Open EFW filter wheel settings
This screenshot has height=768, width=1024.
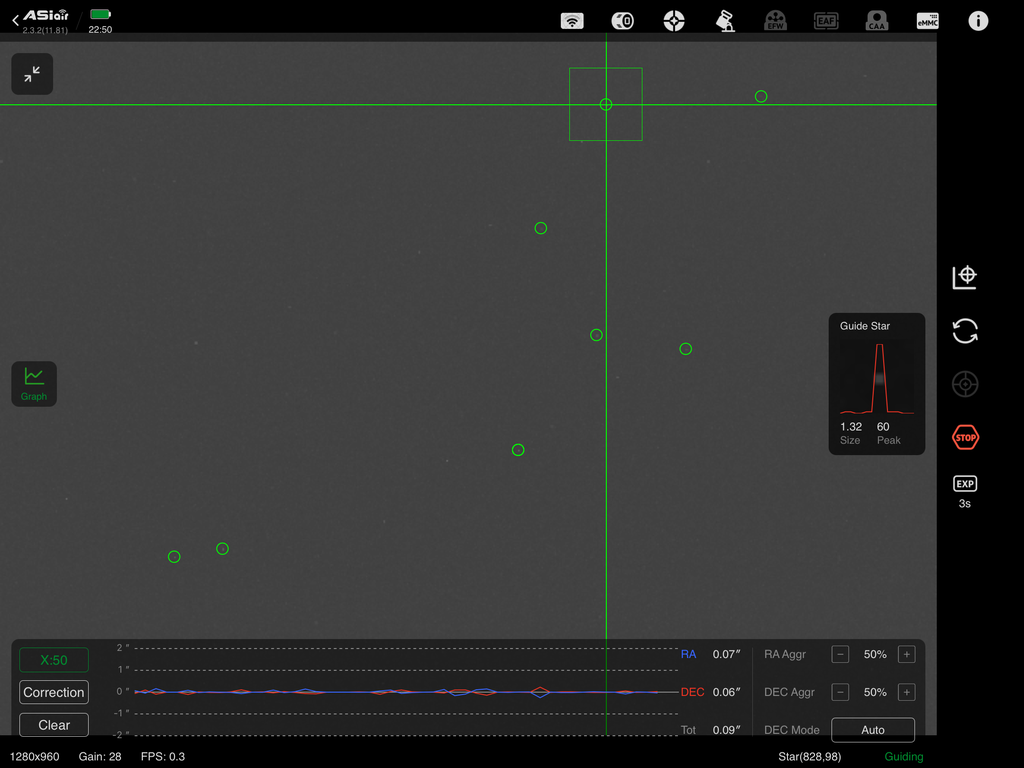point(775,21)
